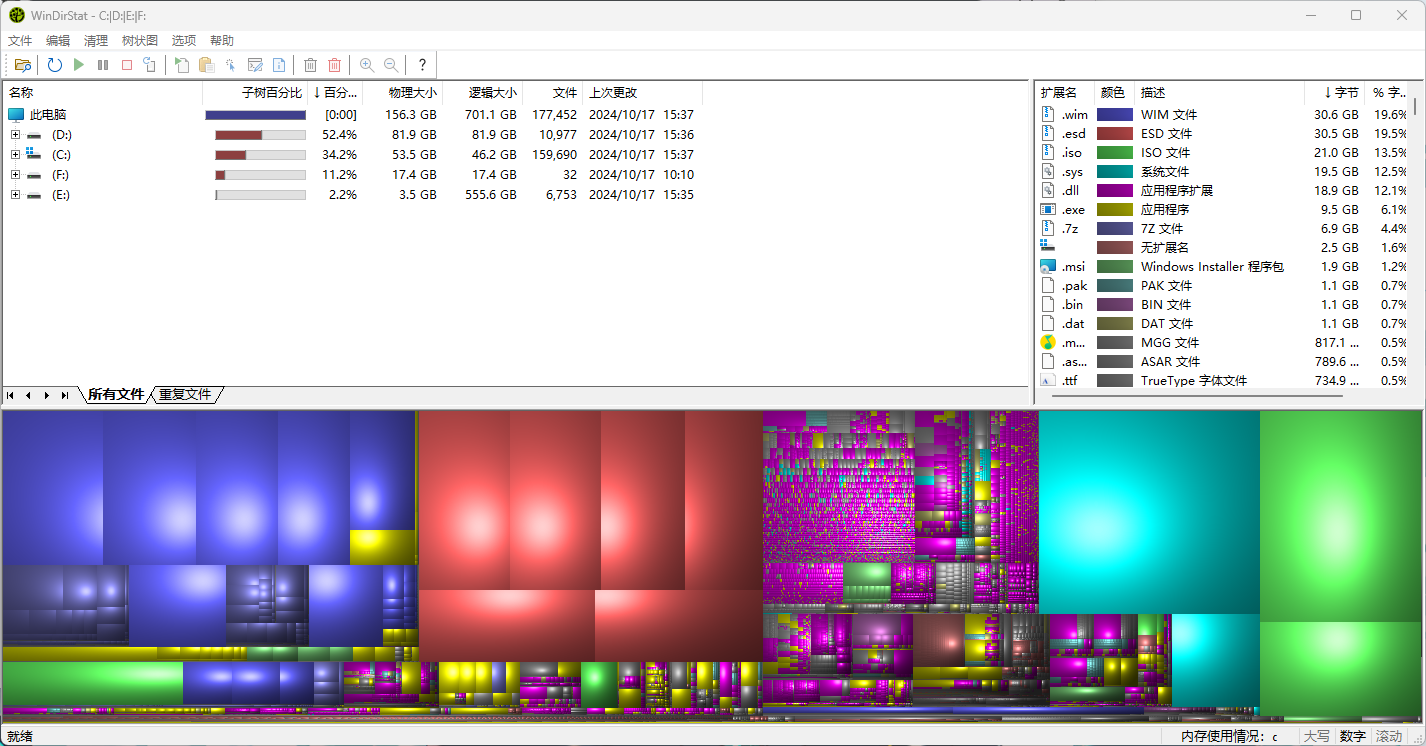
Task: Resume scanning with the green play icon
Action: (x=79, y=64)
